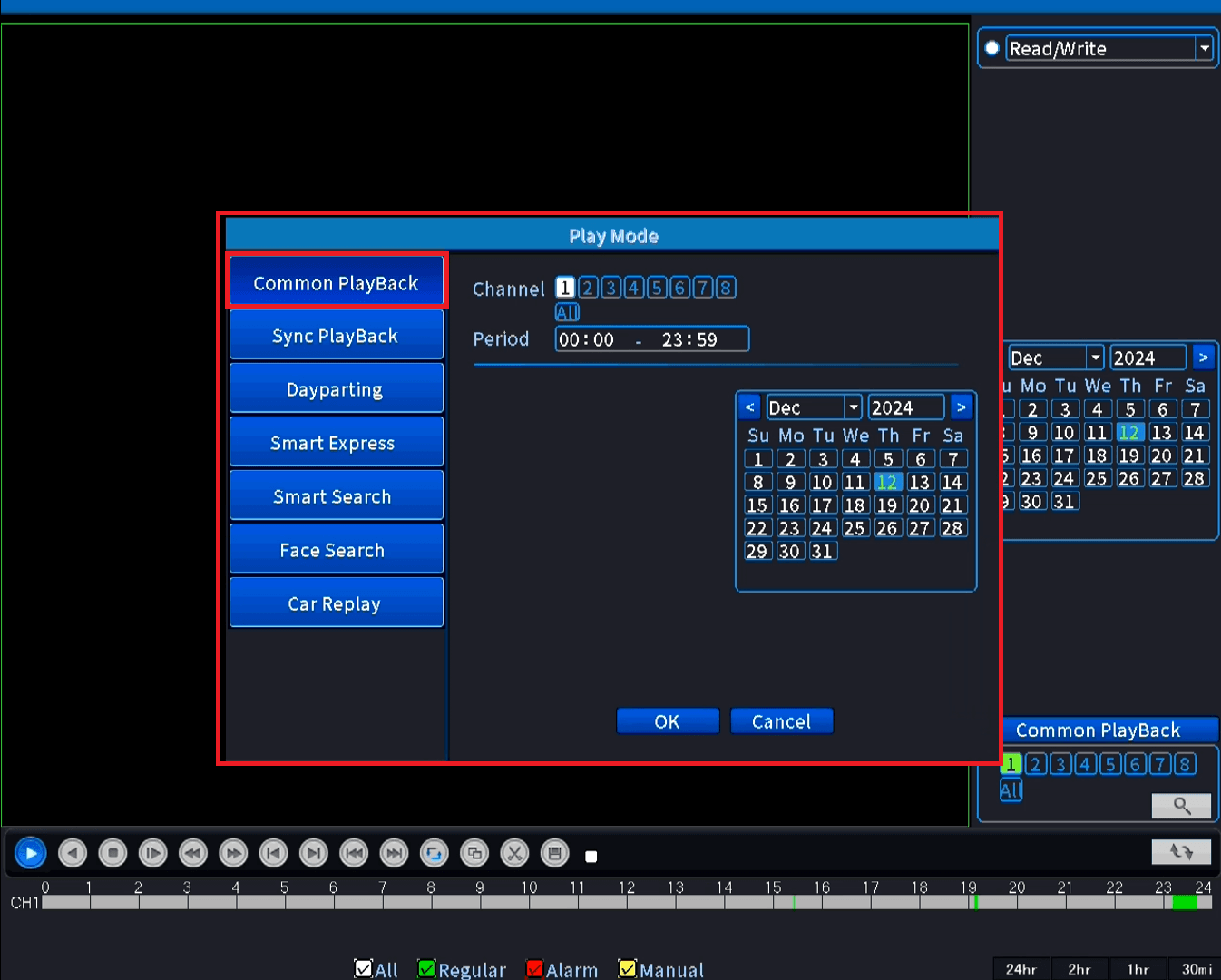The height and width of the screenshot is (980, 1221).
Task: Select the Read/Write radio button
Action: click(992, 48)
